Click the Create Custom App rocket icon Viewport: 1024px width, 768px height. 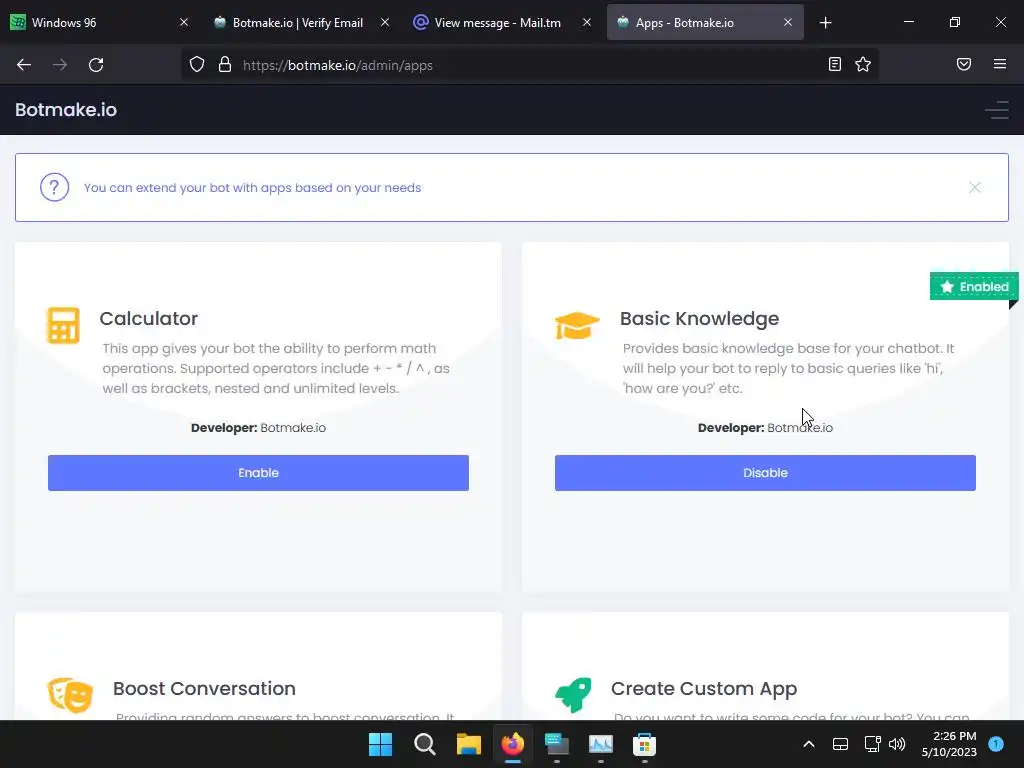(x=573, y=694)
